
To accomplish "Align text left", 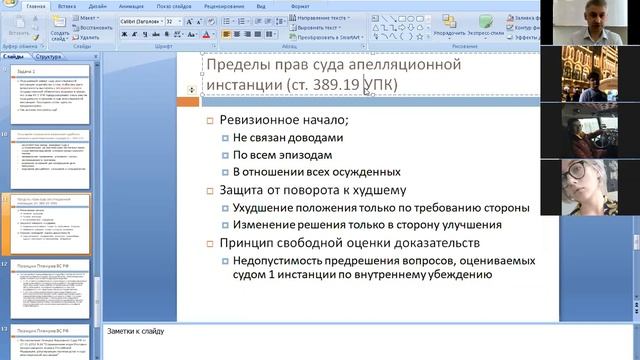I will tap(227, 34).
